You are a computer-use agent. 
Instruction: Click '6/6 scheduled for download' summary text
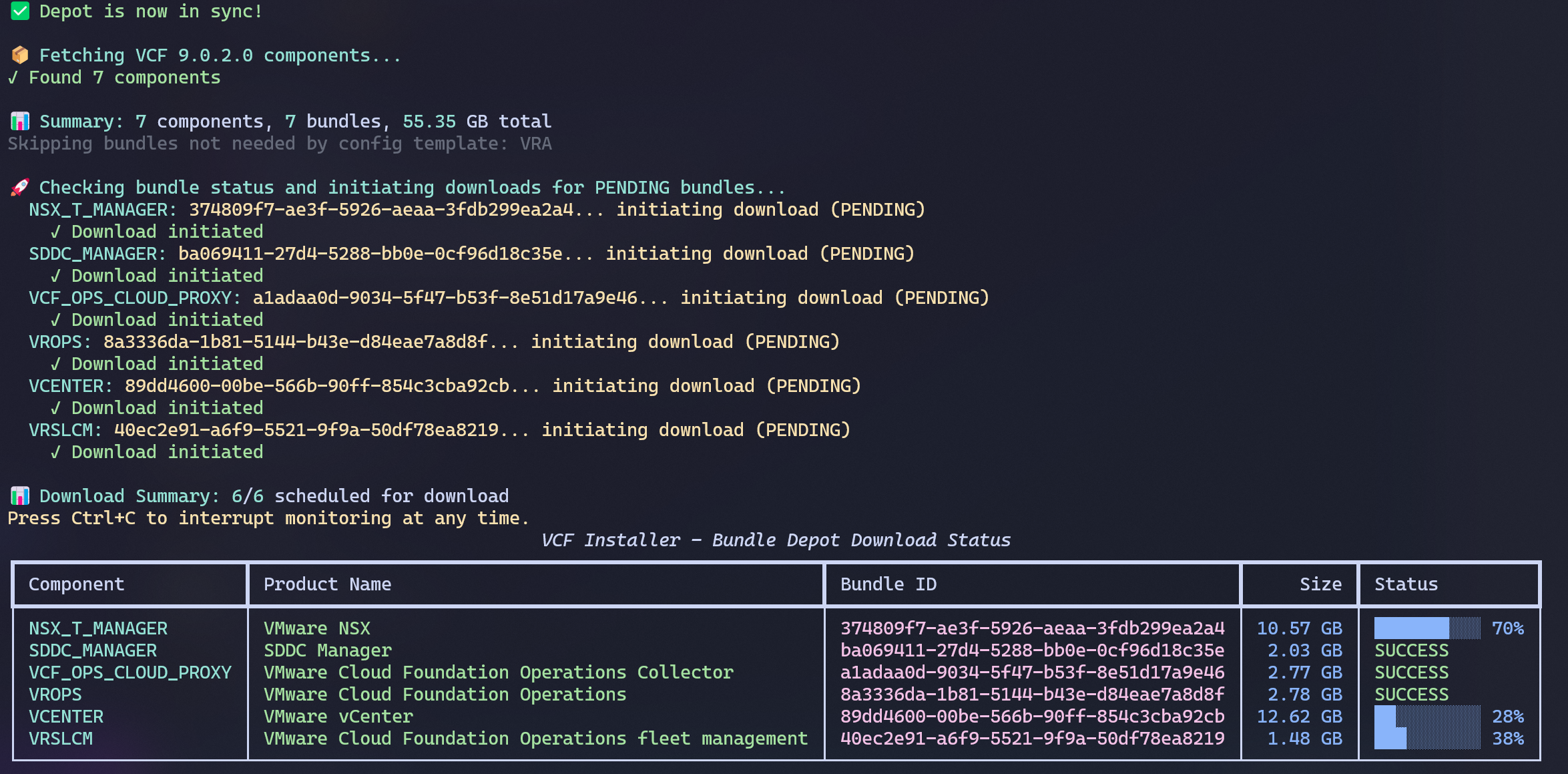[x=370, y=496]
